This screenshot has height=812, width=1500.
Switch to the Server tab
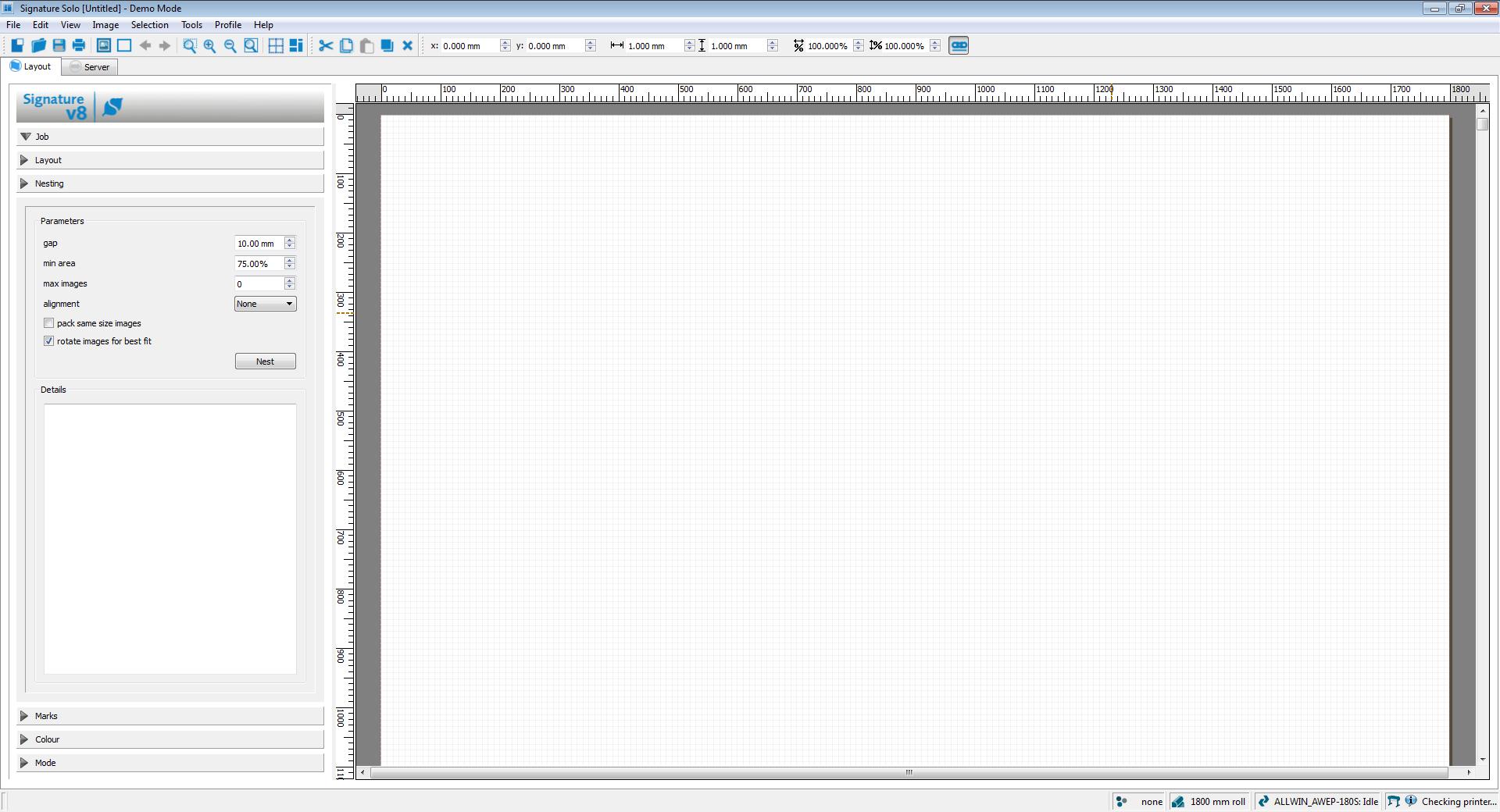(x=90, y=67)
